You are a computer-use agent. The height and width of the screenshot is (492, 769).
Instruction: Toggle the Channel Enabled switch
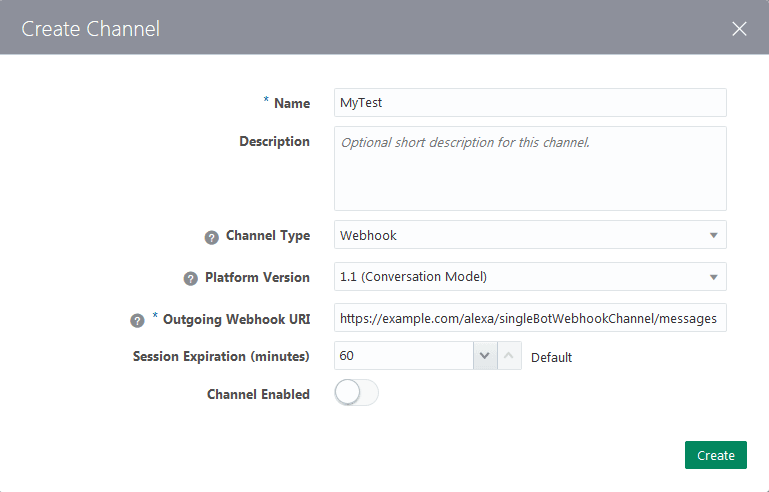pos(356,394)
